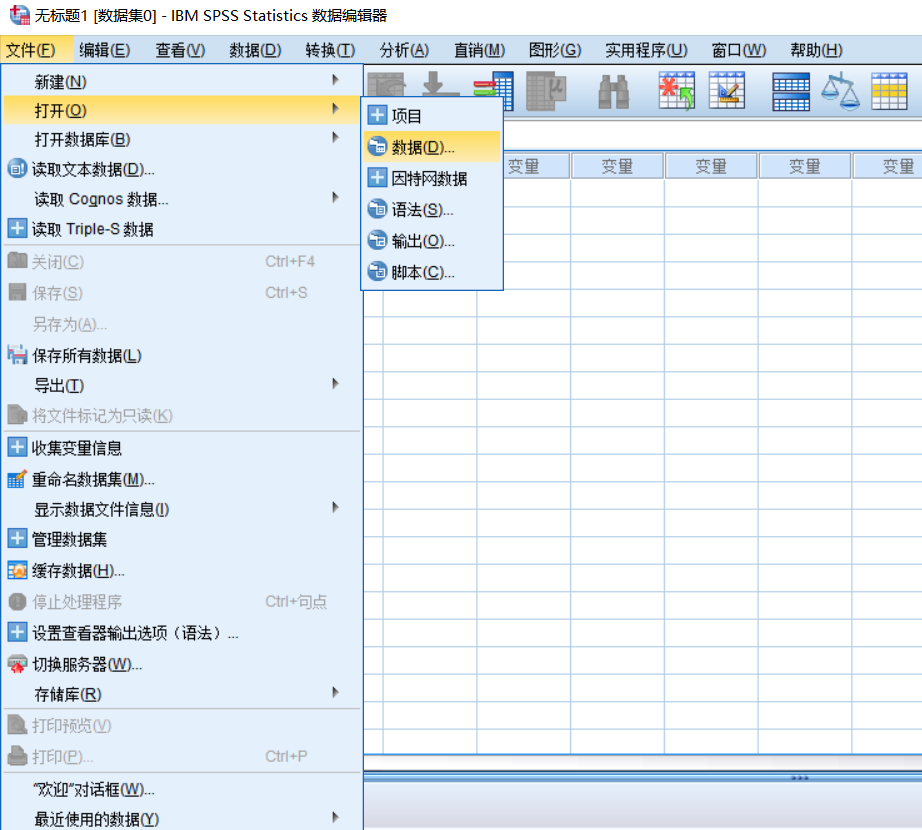Choose 输出(O)... in the Open submenu

(x=432, y=241)
